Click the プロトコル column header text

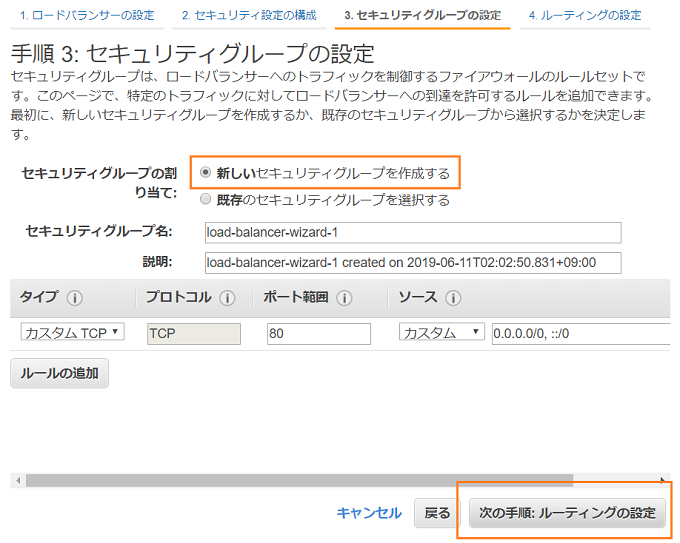click(x=178, y=297)
